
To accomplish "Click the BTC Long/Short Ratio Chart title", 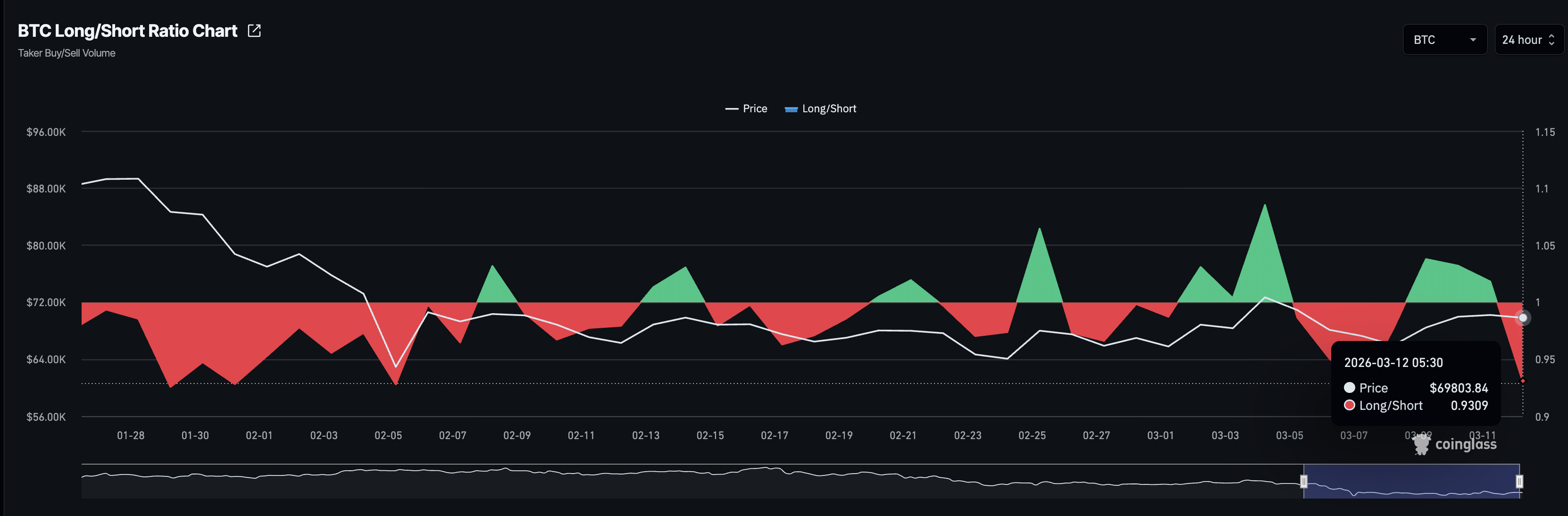I will point(127,31).
